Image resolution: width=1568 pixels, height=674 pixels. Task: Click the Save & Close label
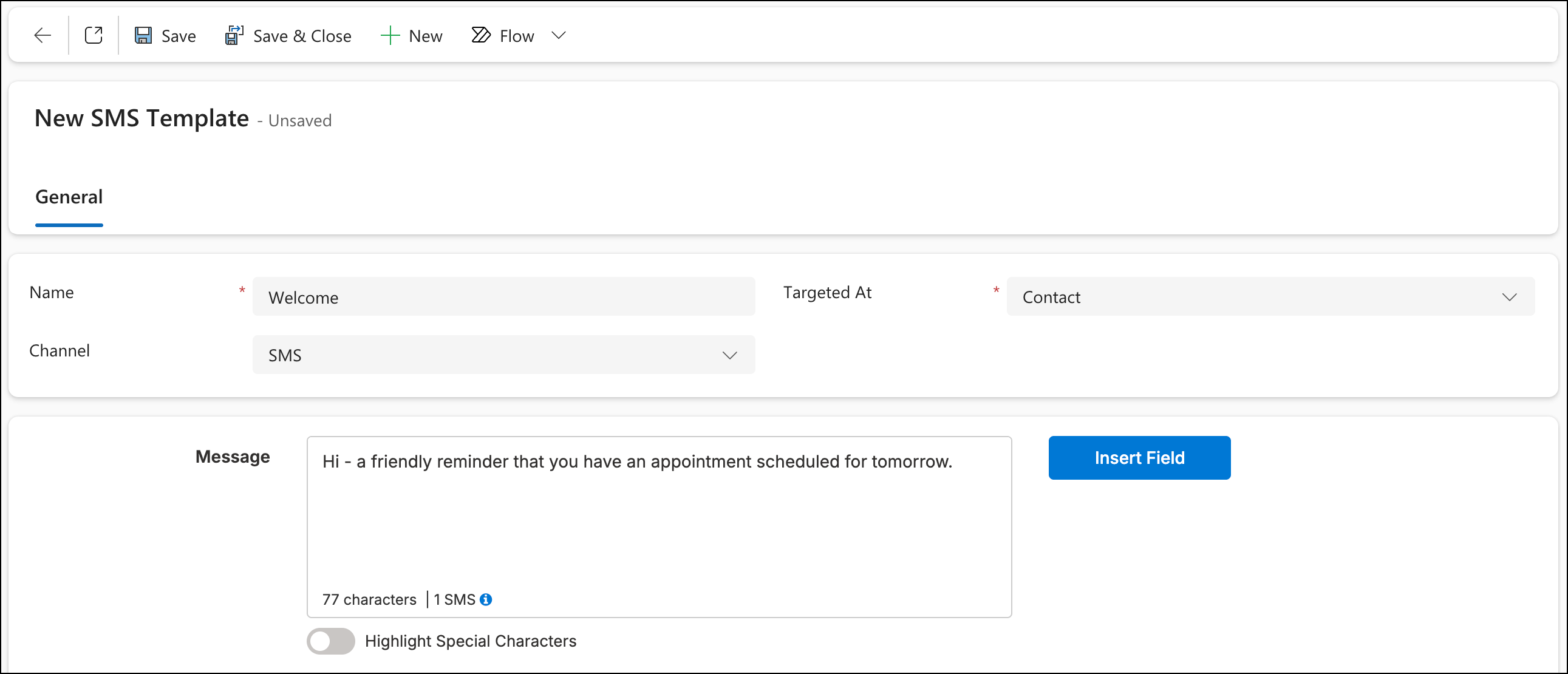click(302, 36)
